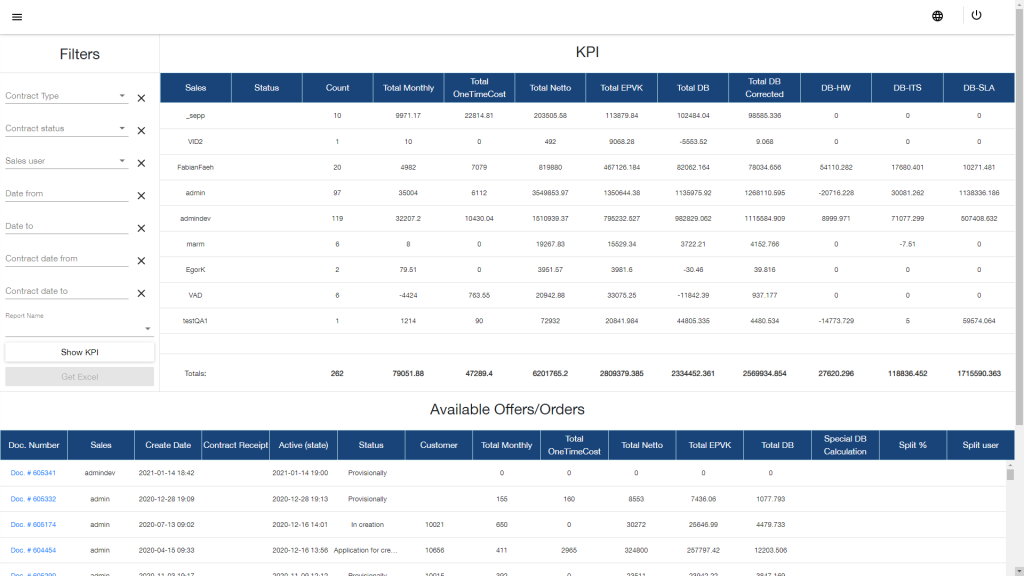Clear the Sales user filter
Image resolution: width=1024 pixels, height=576 pixels.
tap(141, 163)
